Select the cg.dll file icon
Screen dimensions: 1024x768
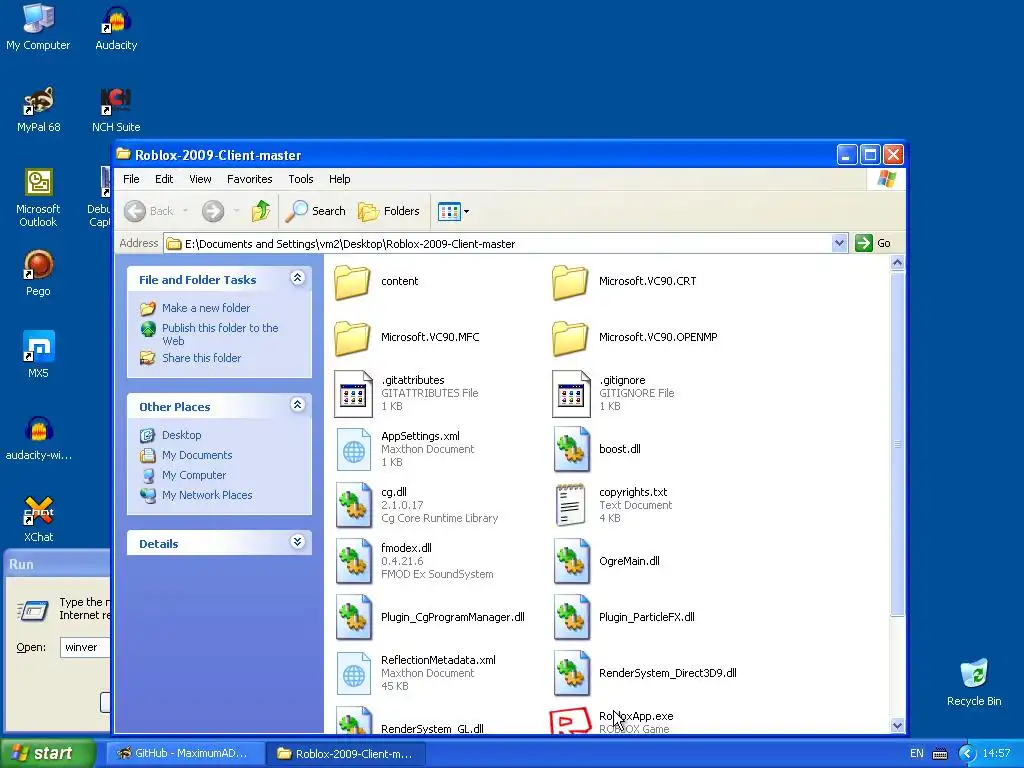click(353, 505)
